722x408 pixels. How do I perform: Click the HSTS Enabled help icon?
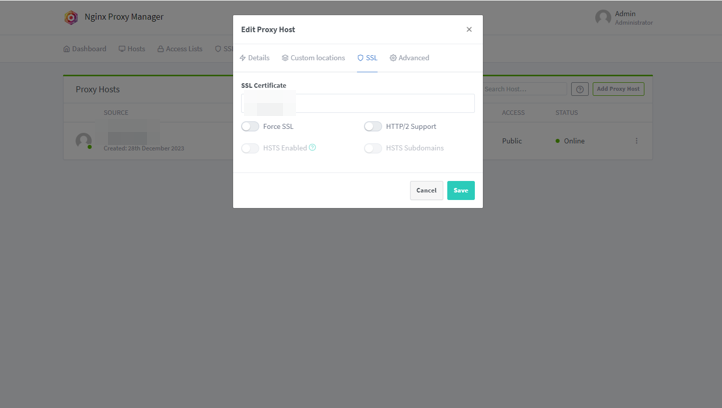pyautogui.click(x=312, y=147)
